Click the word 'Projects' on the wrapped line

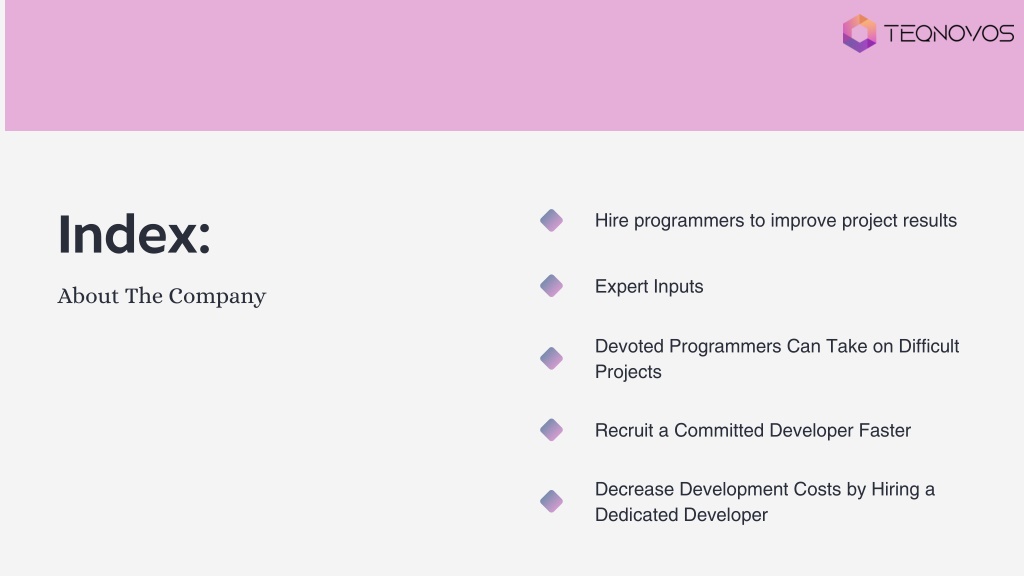[x=628, y=372]
